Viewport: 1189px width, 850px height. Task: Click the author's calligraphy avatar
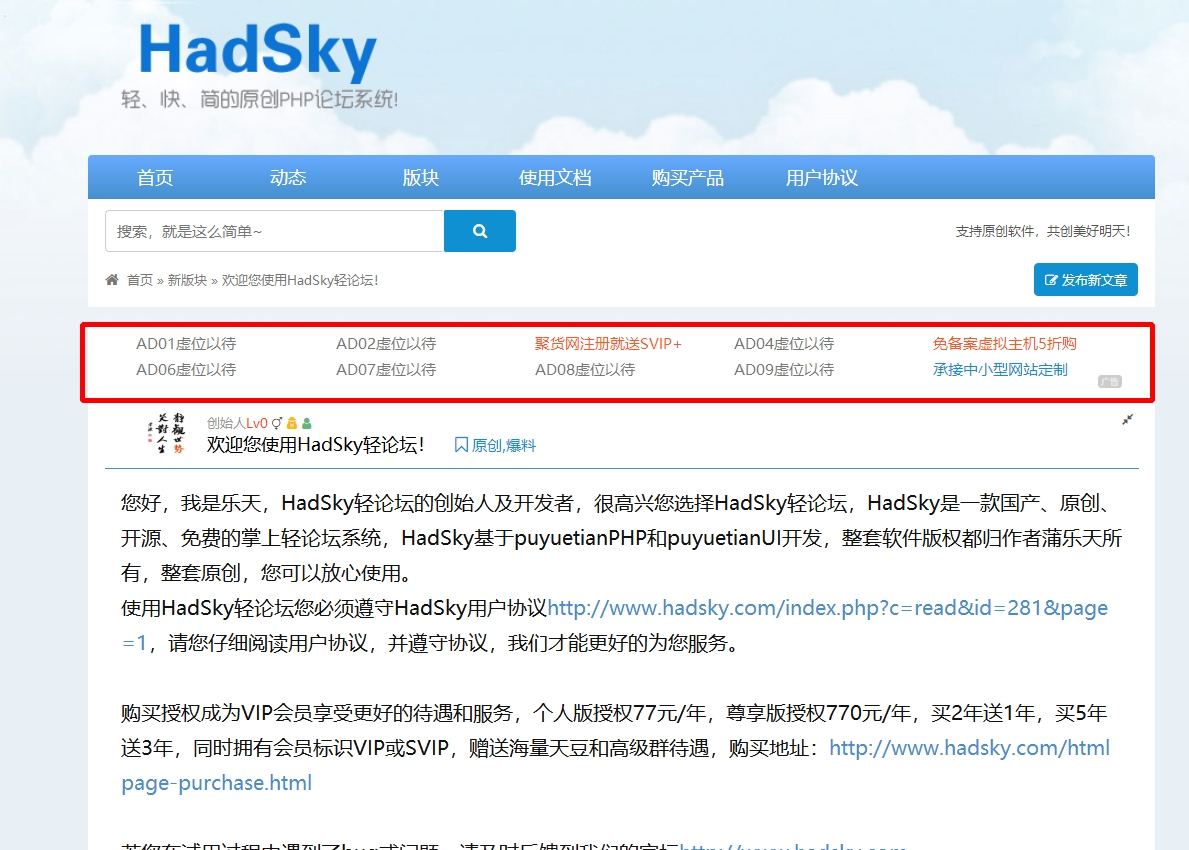tap(166, 434)
